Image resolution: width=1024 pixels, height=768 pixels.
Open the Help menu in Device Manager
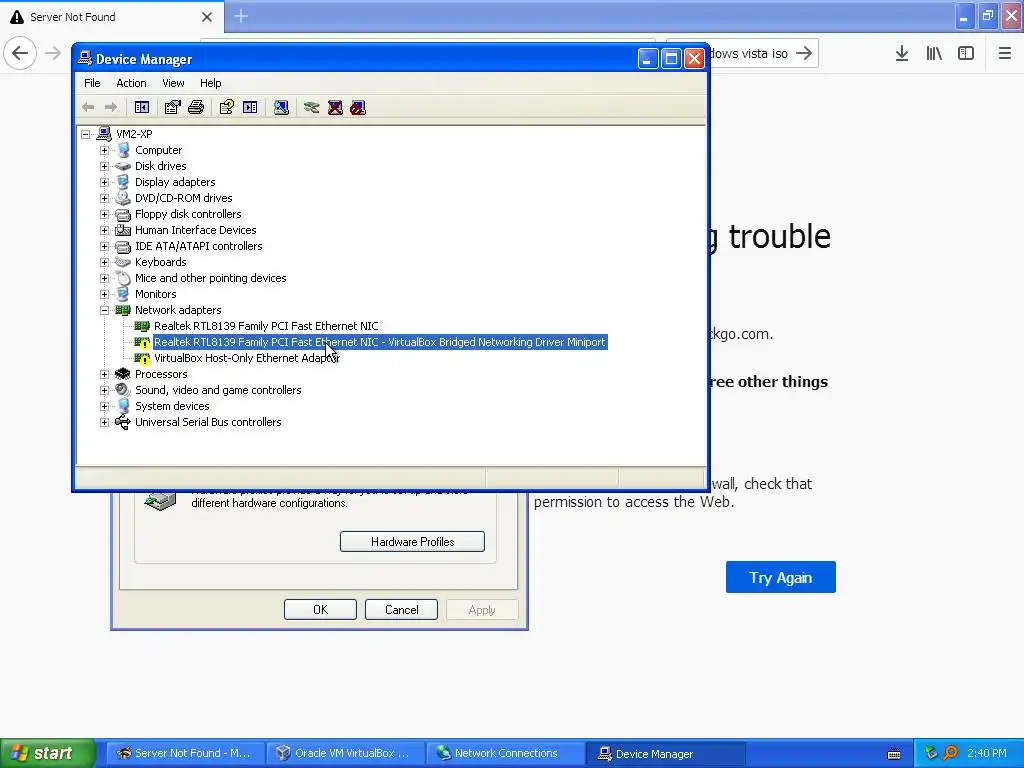click(x=210, y=83)
